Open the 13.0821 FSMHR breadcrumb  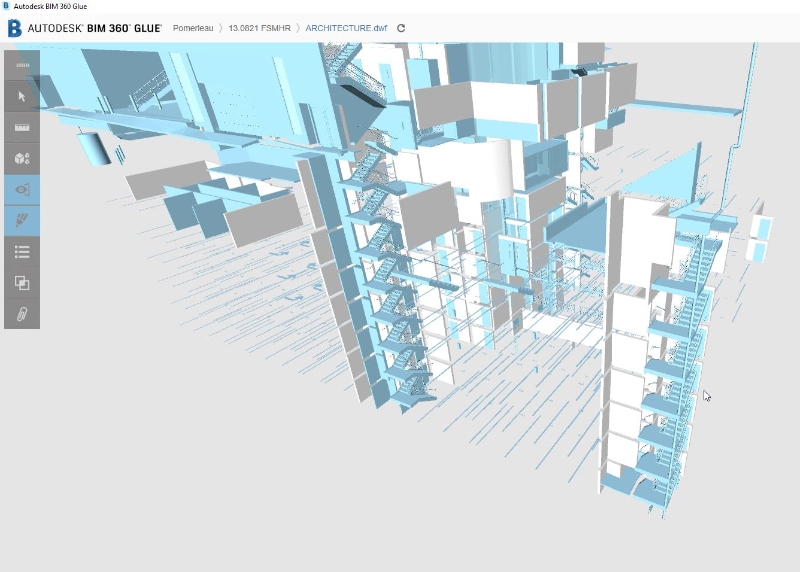(259, 28)
